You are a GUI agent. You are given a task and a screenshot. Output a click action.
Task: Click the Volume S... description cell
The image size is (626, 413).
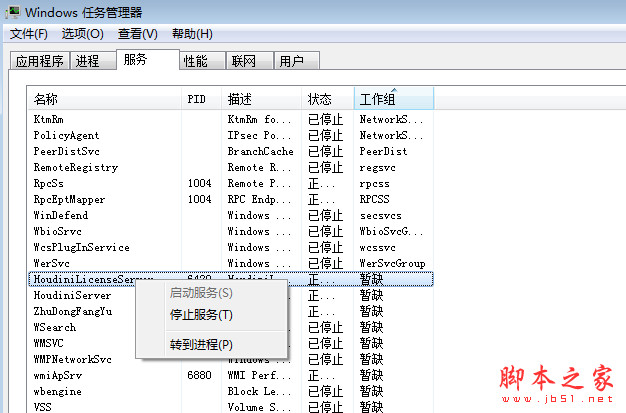tap(259, 407)
